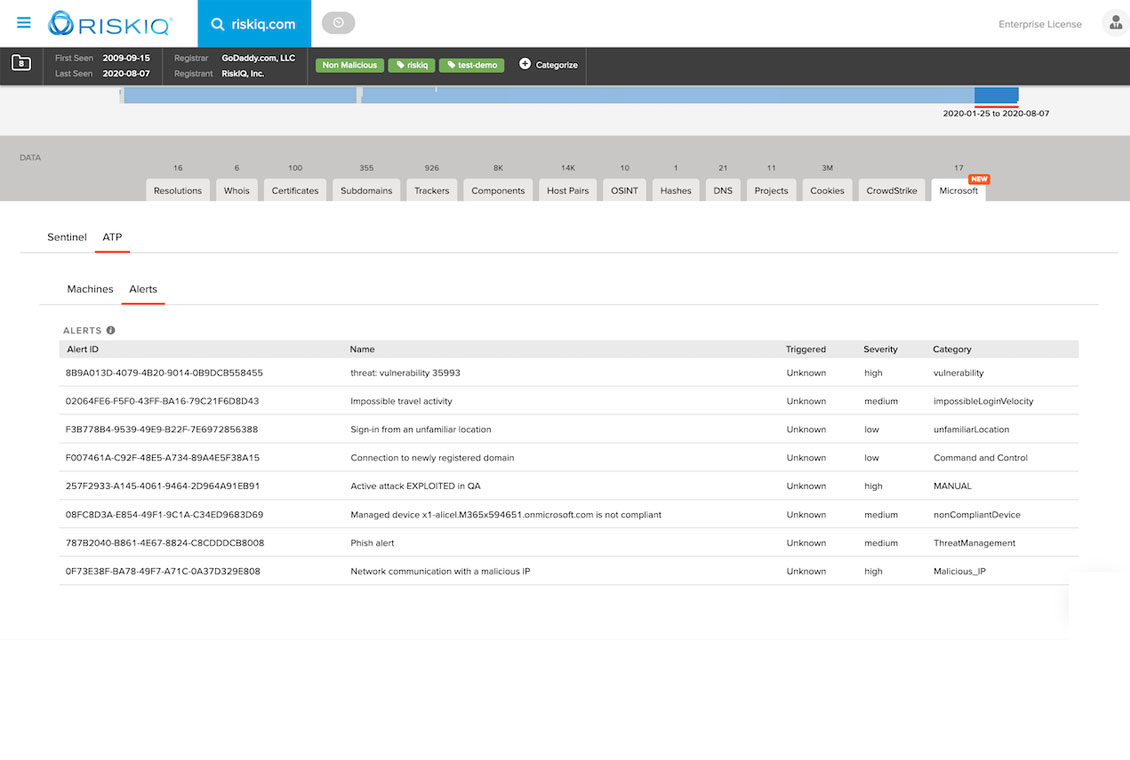Screen dimensions: 1130x760
Task: Click alert ID 8B9A013D-4079-4B20-9014-0B9DCB558455
Action: tap(164, 373)
